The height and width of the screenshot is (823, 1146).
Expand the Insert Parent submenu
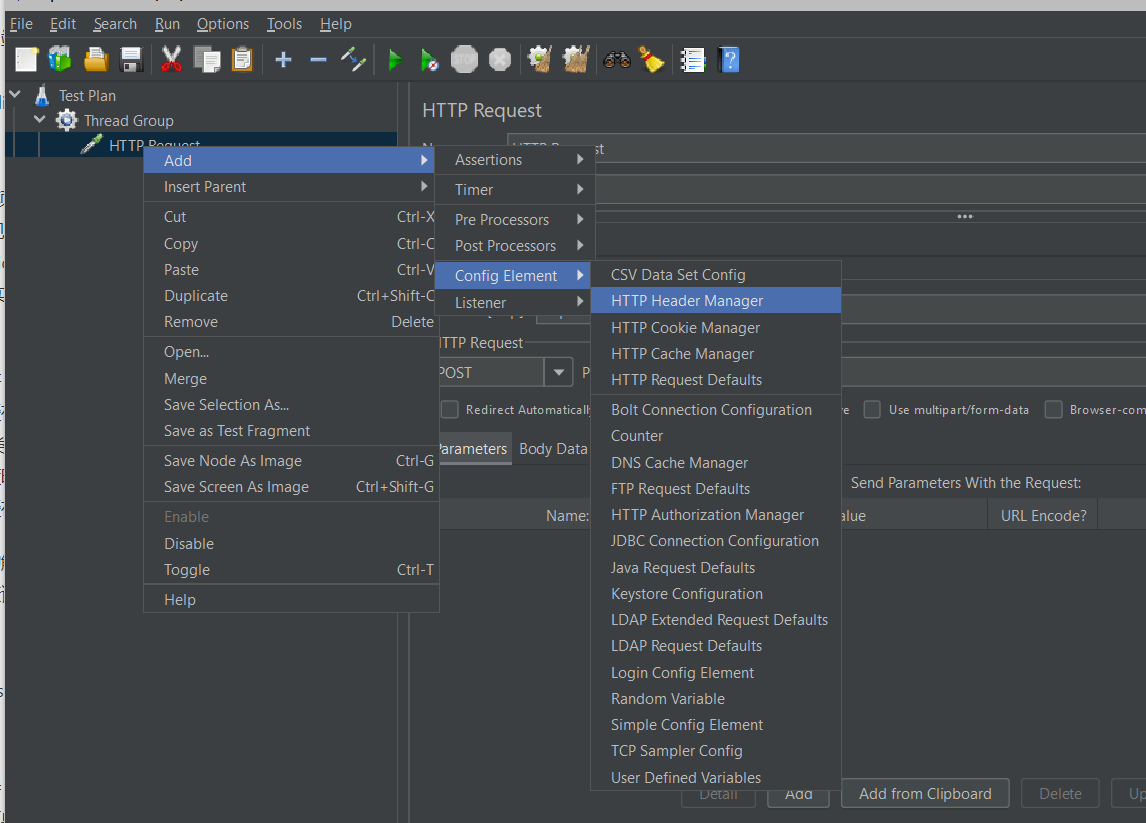pyautogui.click(x=289, y=186)
